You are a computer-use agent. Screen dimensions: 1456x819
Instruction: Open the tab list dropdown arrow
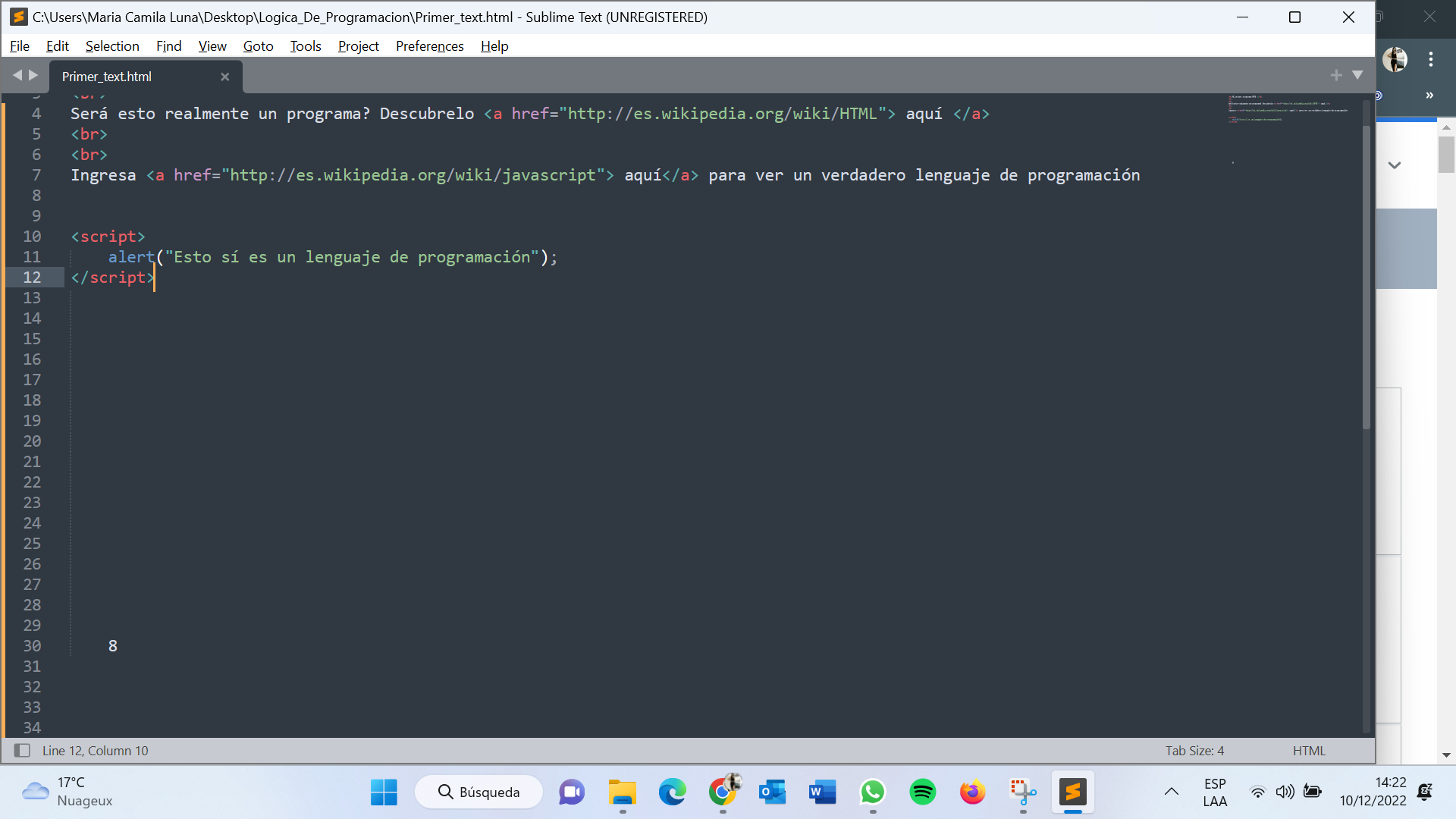pyautogui.click(x=1357, y=75)
